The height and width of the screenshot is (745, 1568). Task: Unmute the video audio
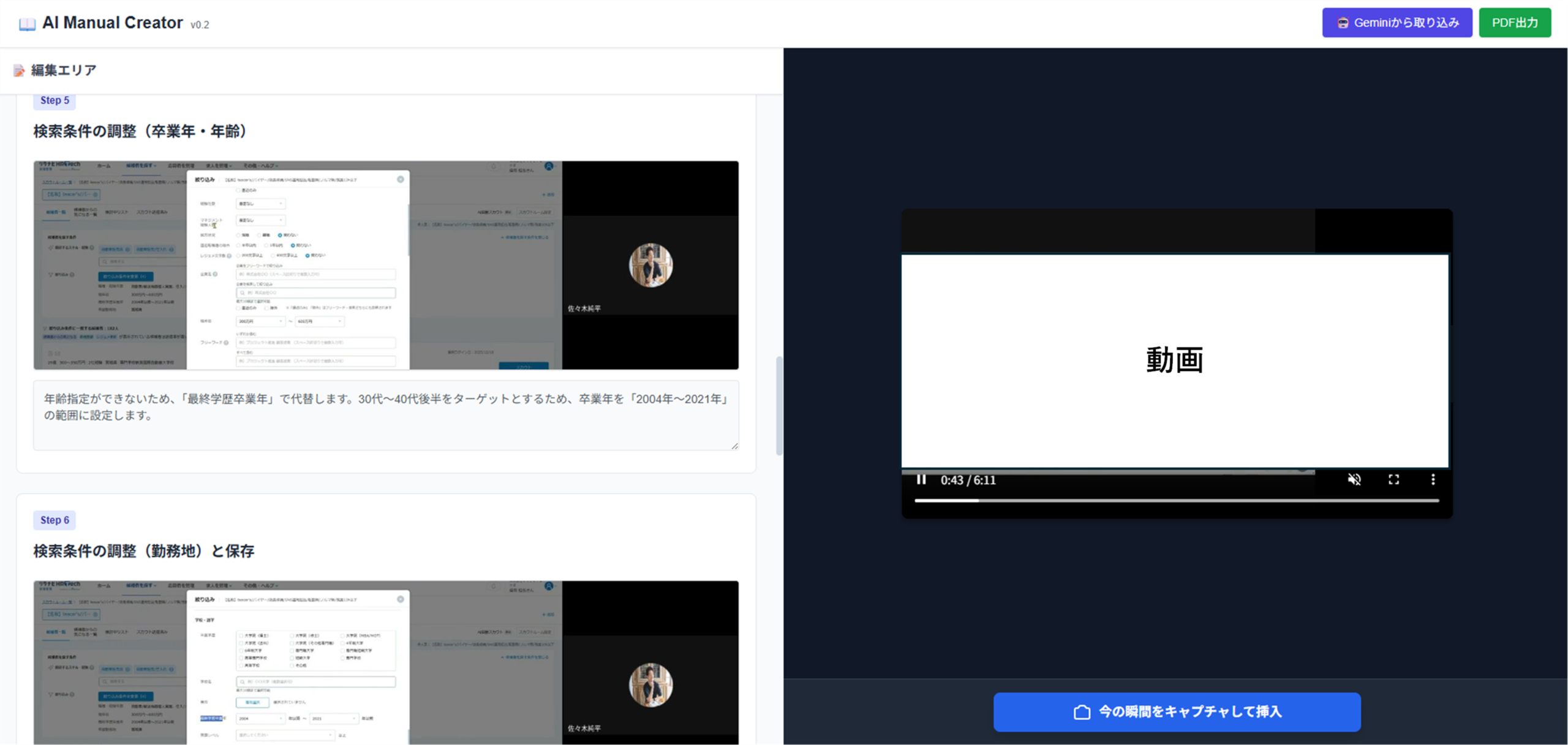pos(1354,480)
